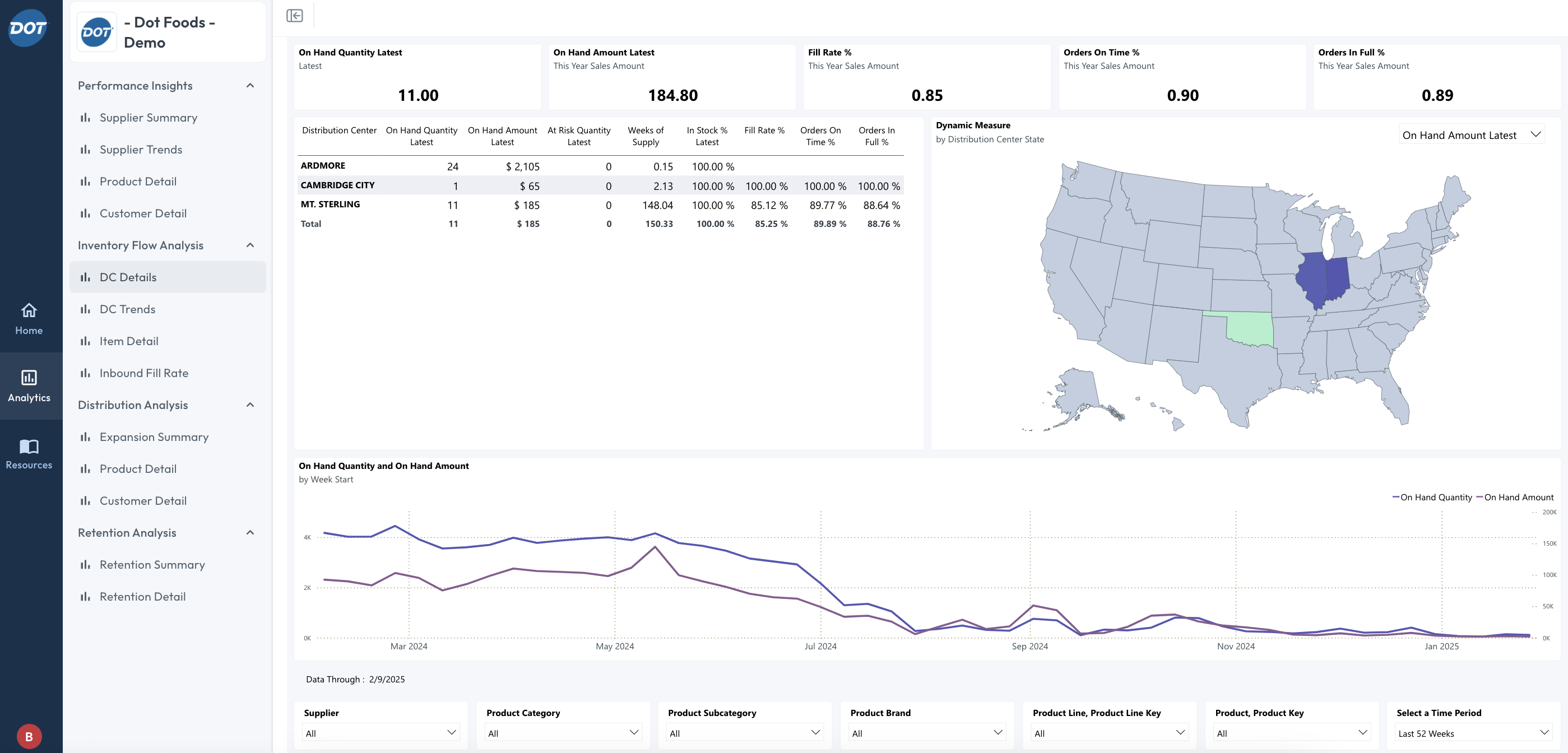Select the MT. STERLING table row

[x=330, y=204]
